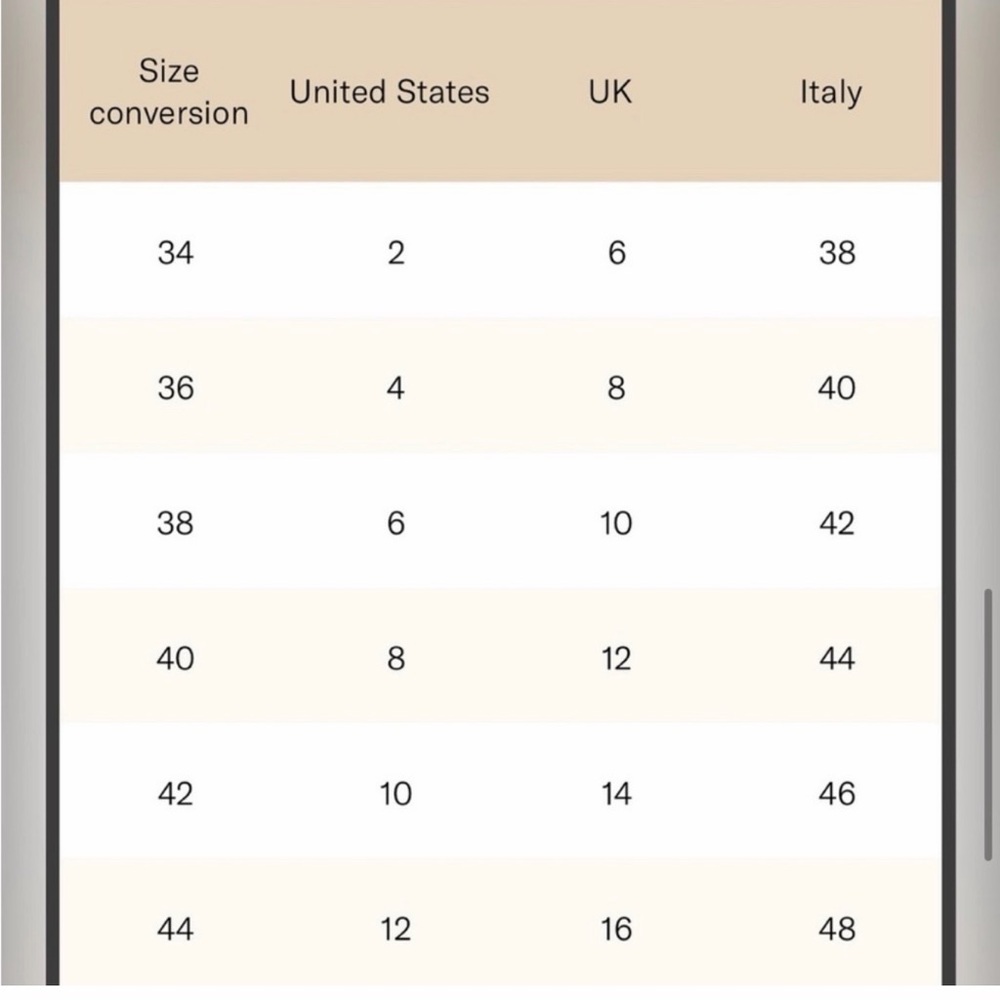
Task: Click the vertical scrollbar thumb
Action: pyautogui.click(x=988, y=725)
